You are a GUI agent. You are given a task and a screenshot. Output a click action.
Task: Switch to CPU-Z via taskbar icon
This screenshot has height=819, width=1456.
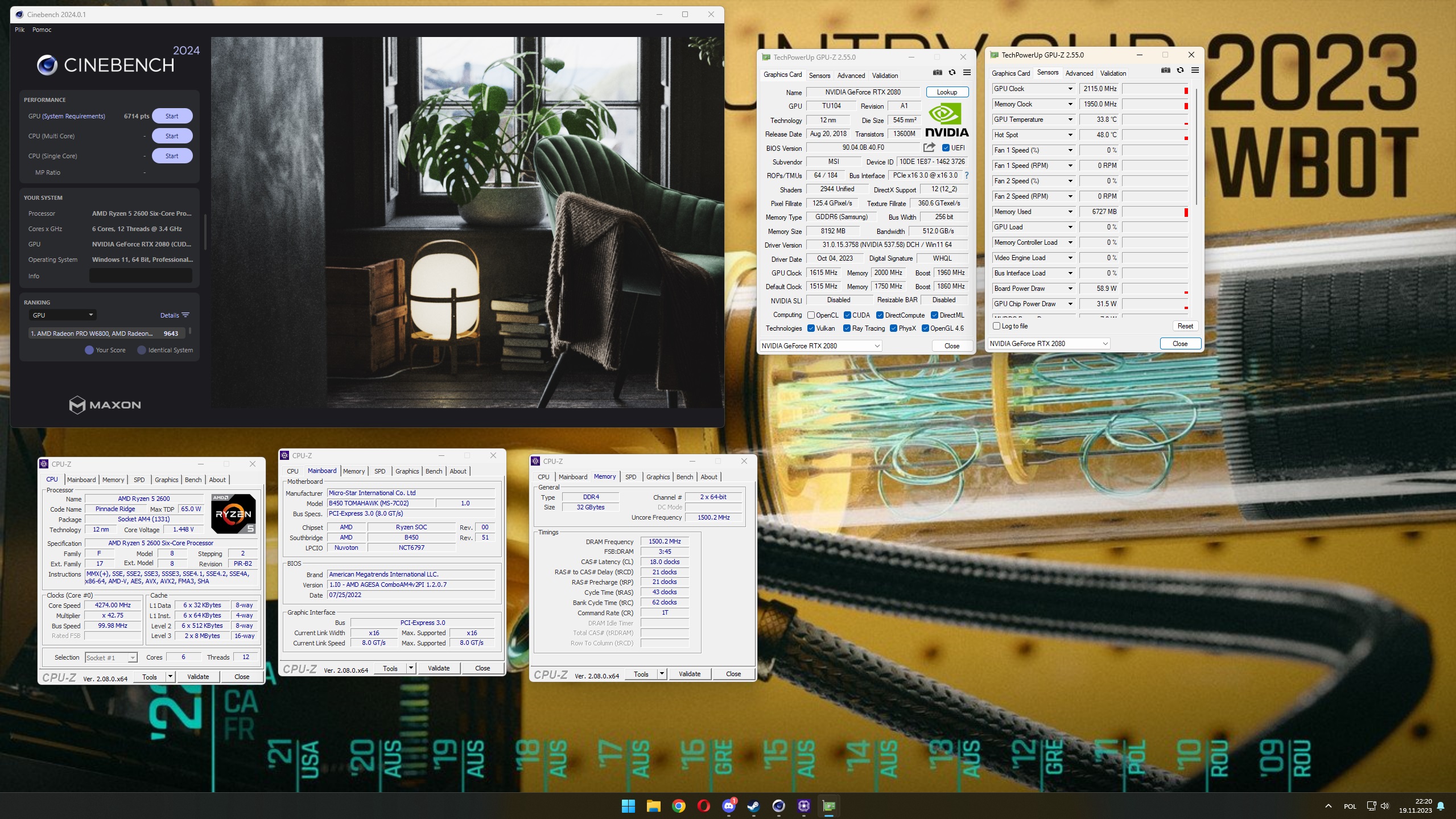click(803, 806)
